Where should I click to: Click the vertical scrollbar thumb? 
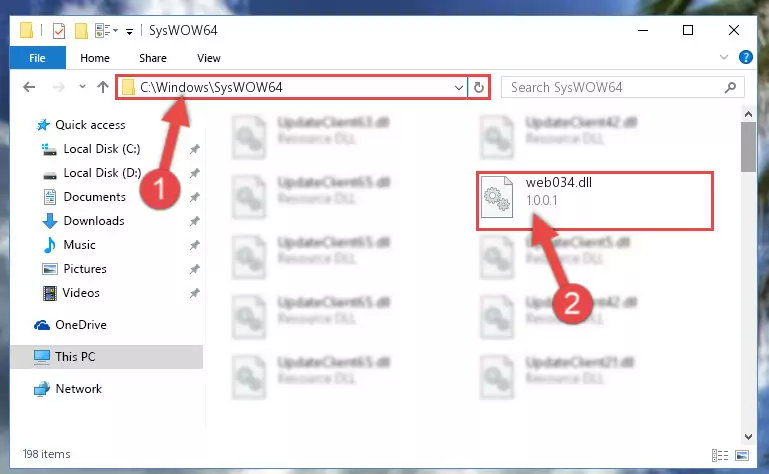(748, 147)
